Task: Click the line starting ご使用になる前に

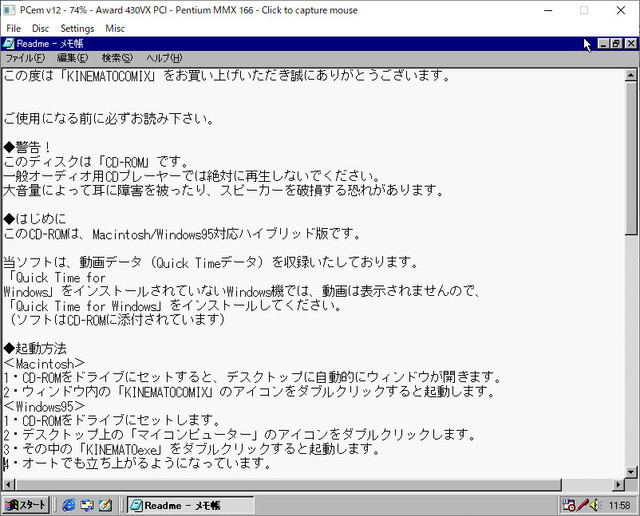Action: [109, 119]
